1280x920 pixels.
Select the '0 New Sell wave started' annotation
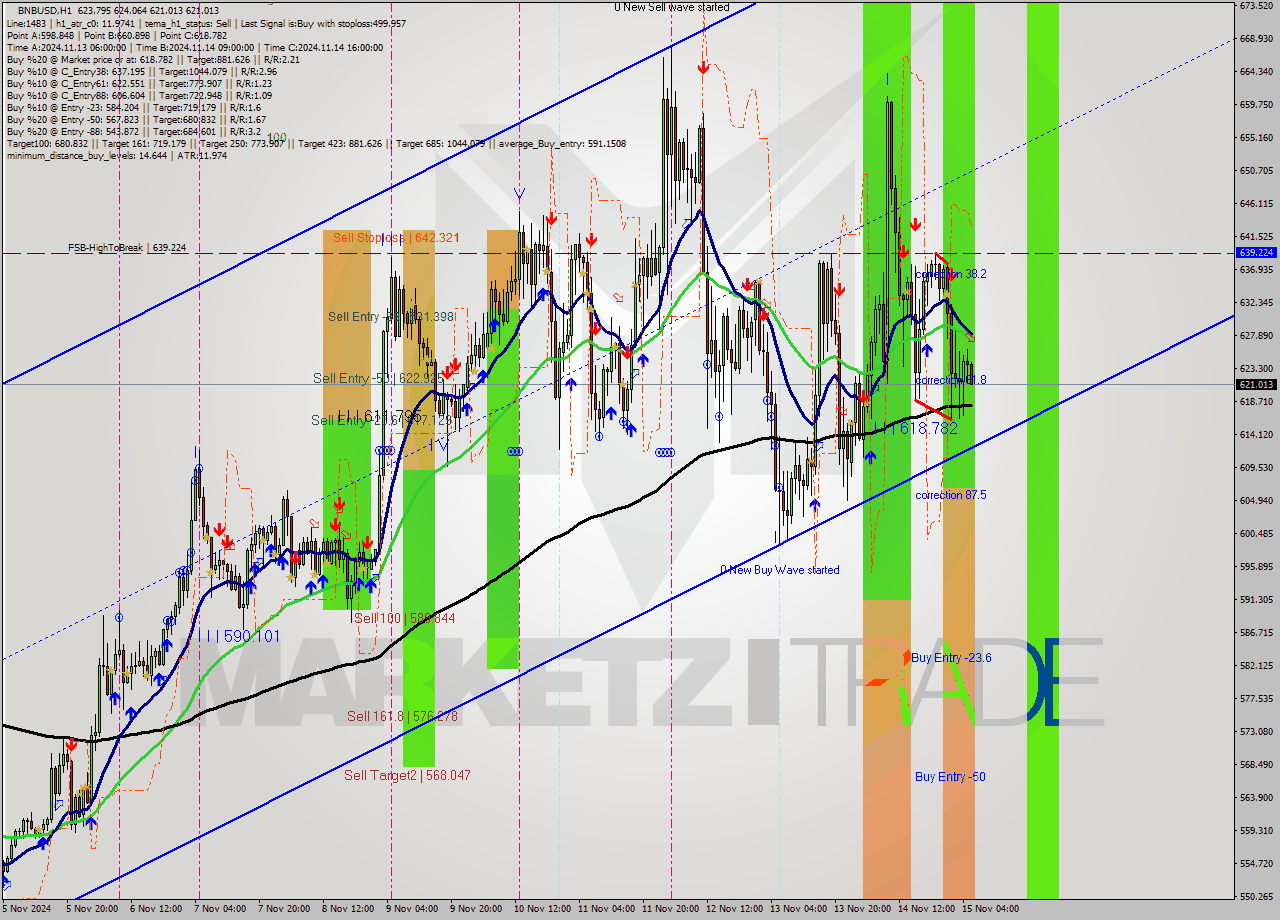click(x=672, y=7)
